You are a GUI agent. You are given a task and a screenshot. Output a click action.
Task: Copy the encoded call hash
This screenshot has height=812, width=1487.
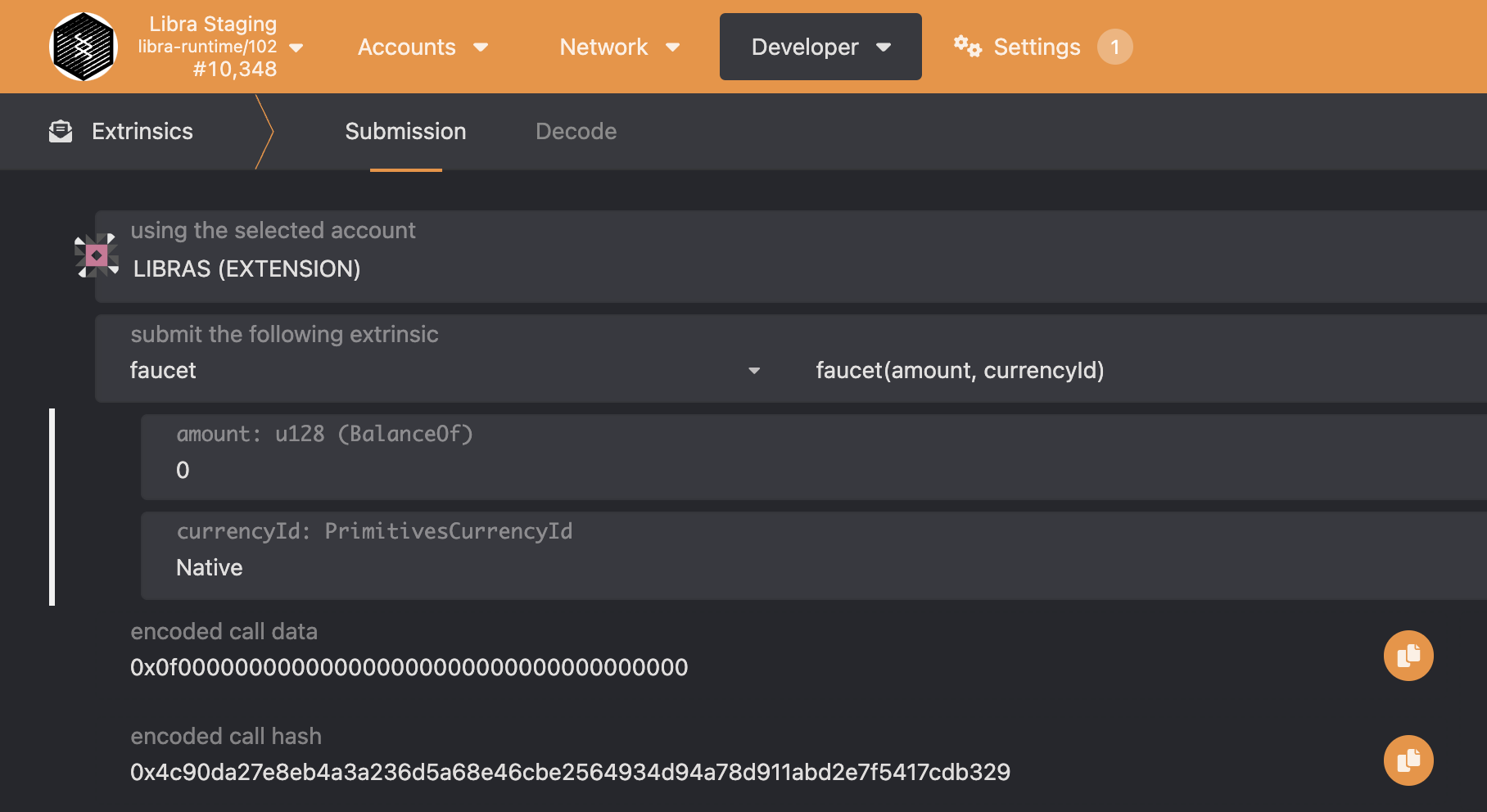1408,760
